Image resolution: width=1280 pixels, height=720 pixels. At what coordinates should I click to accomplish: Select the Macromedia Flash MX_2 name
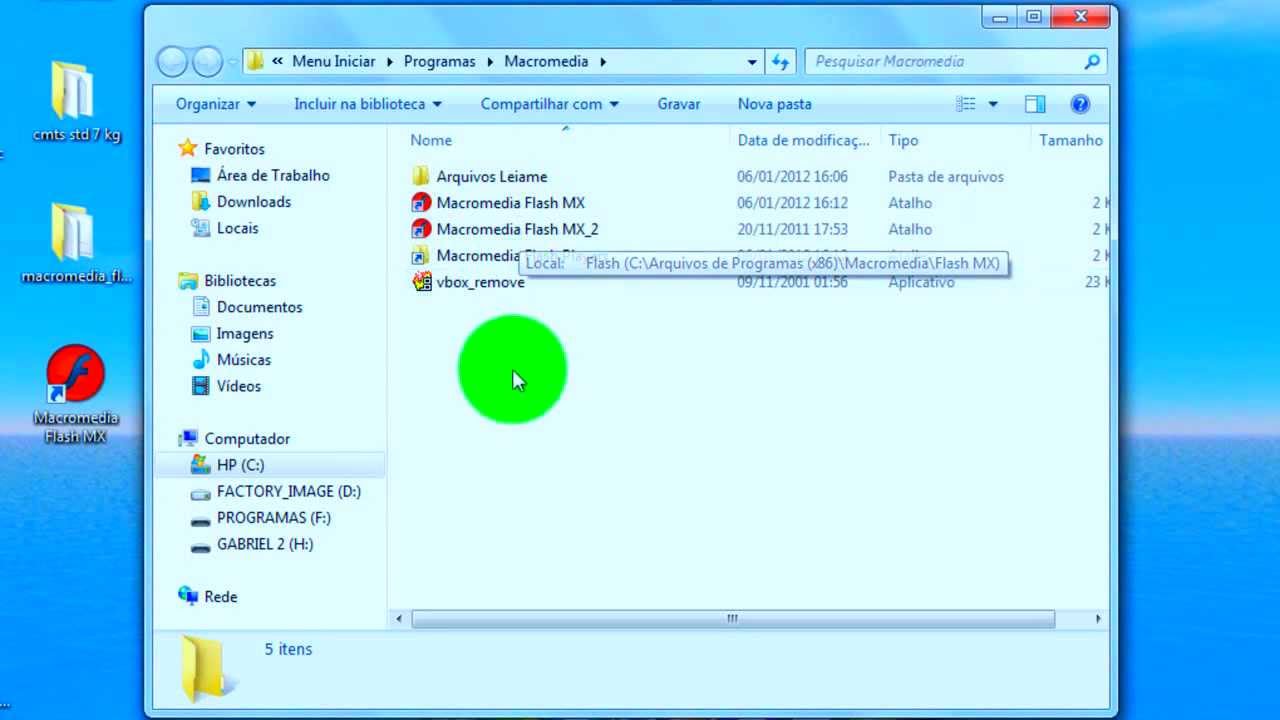coord(517,229)
